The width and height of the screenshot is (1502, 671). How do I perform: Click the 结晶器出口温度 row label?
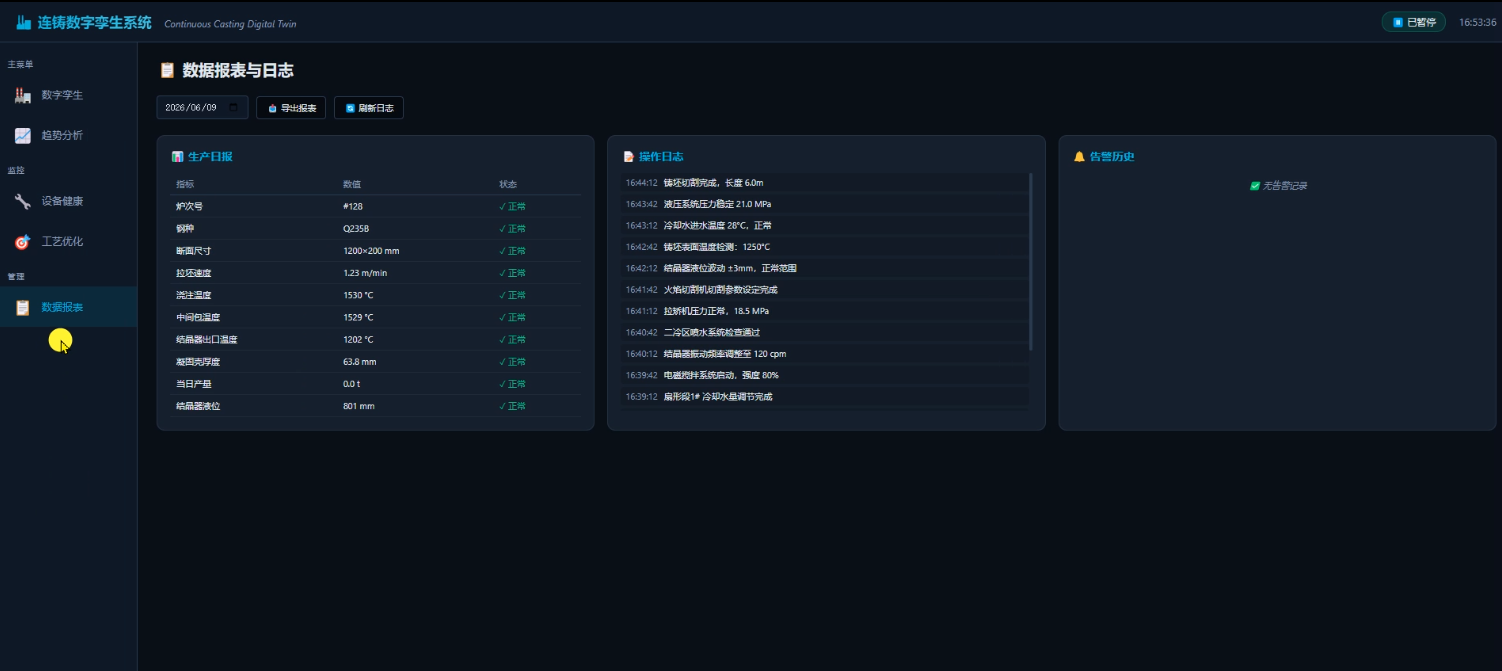point(207,339)
